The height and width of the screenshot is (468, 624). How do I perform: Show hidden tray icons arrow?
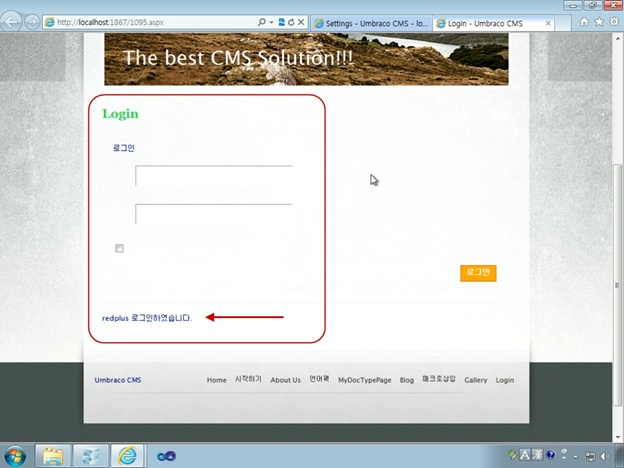click(575, 456)
